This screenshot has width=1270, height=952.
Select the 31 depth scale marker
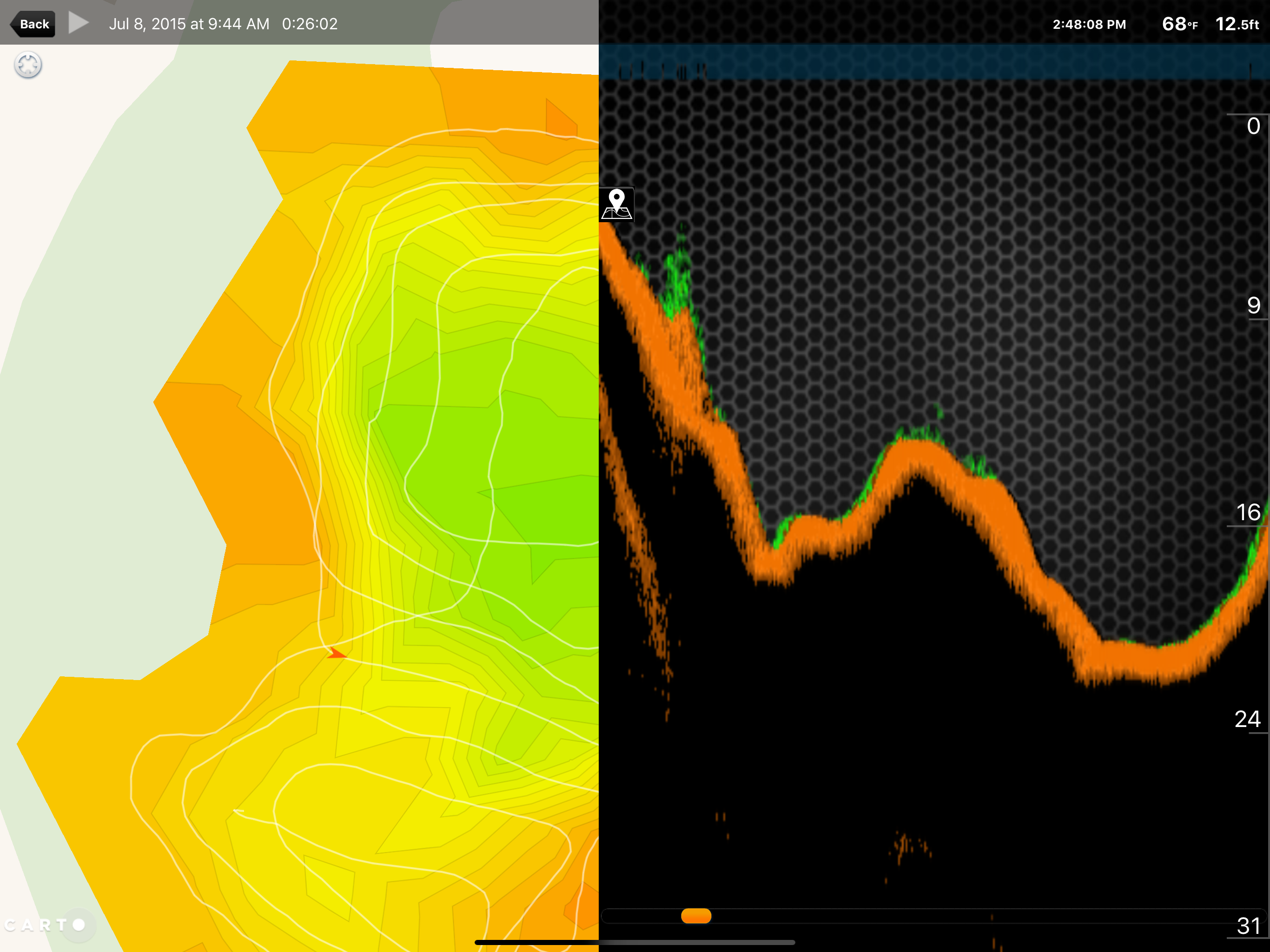[x=1248, y=926]
